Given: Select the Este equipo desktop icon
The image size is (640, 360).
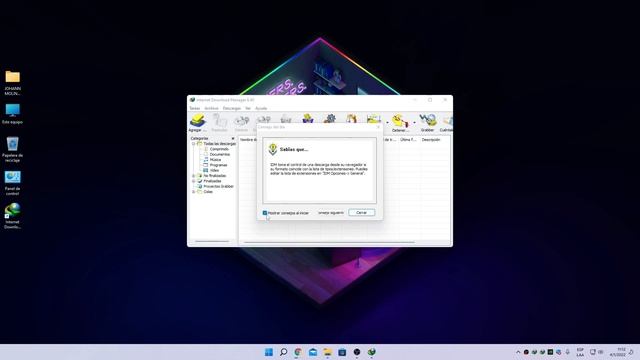Looking at the screenshot, I should [13, 113].
